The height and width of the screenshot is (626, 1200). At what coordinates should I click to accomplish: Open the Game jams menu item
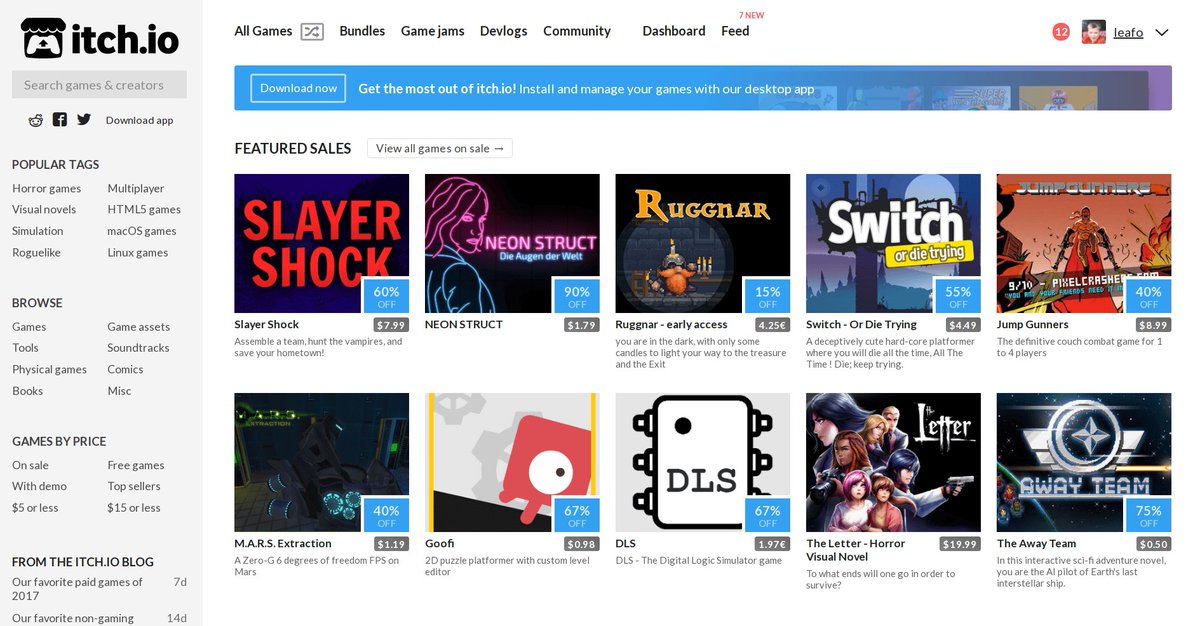[432, 31]
